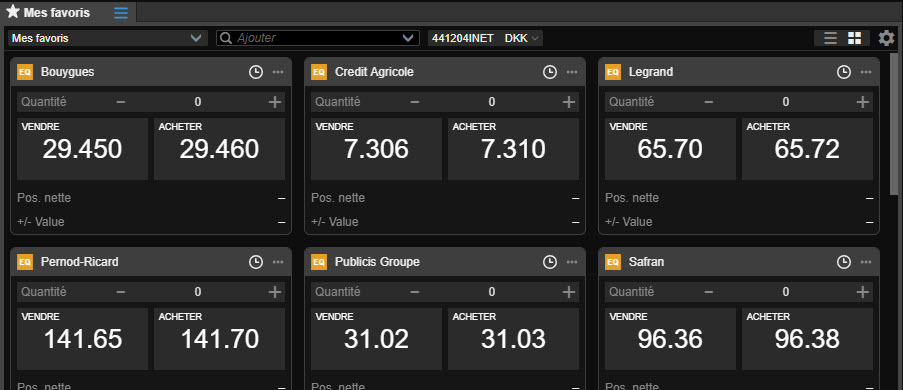Click the vertical scrollbar of the watchlist

(894, 124)
